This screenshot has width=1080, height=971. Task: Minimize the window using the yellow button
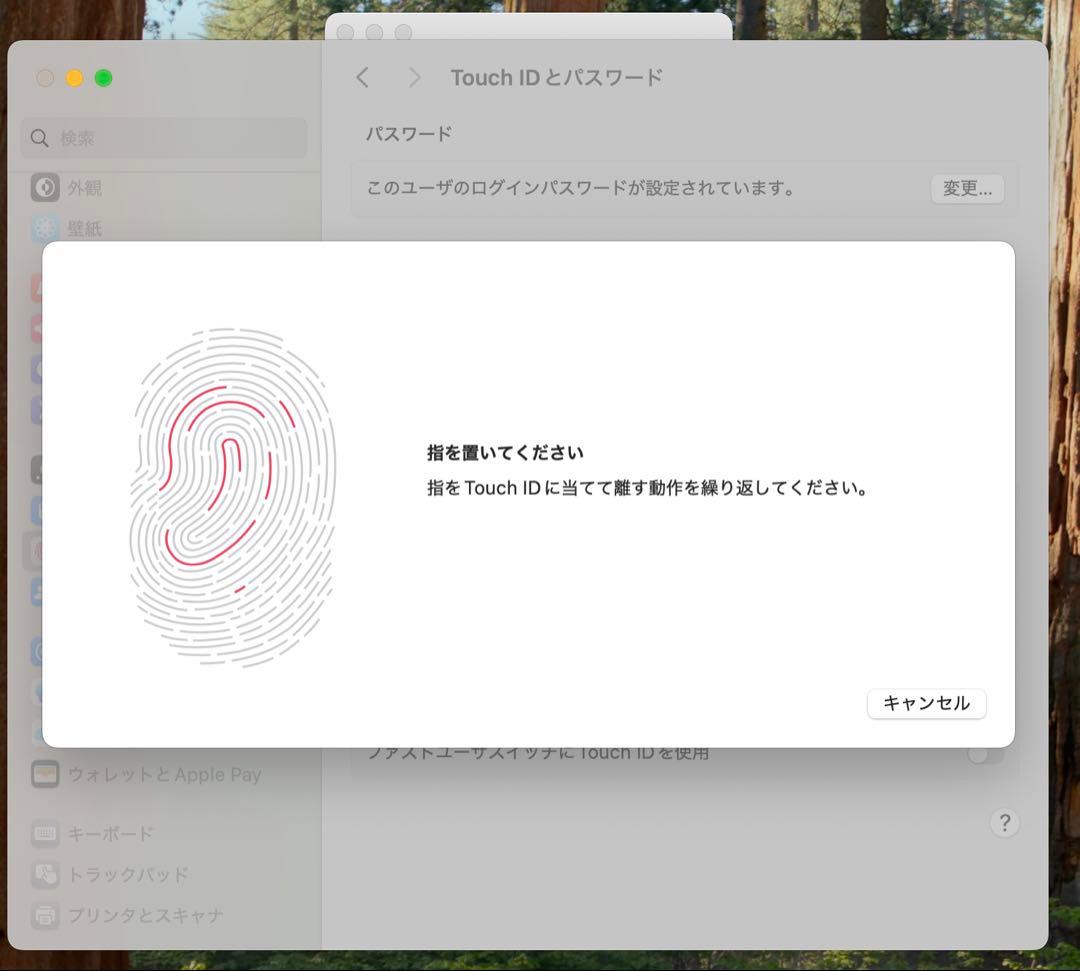point(74,78)
